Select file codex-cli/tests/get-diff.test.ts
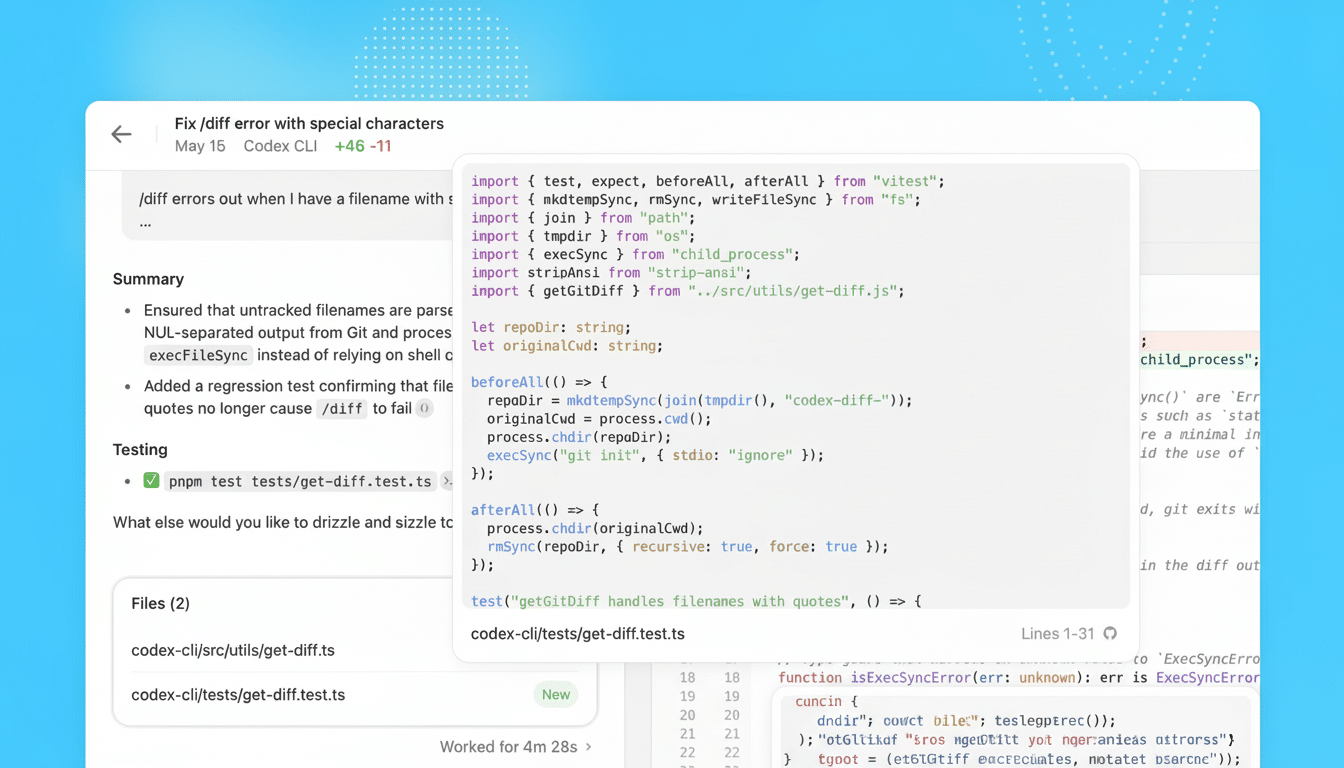The width and height of the screenshot is (1344, 768). point(240,694)
